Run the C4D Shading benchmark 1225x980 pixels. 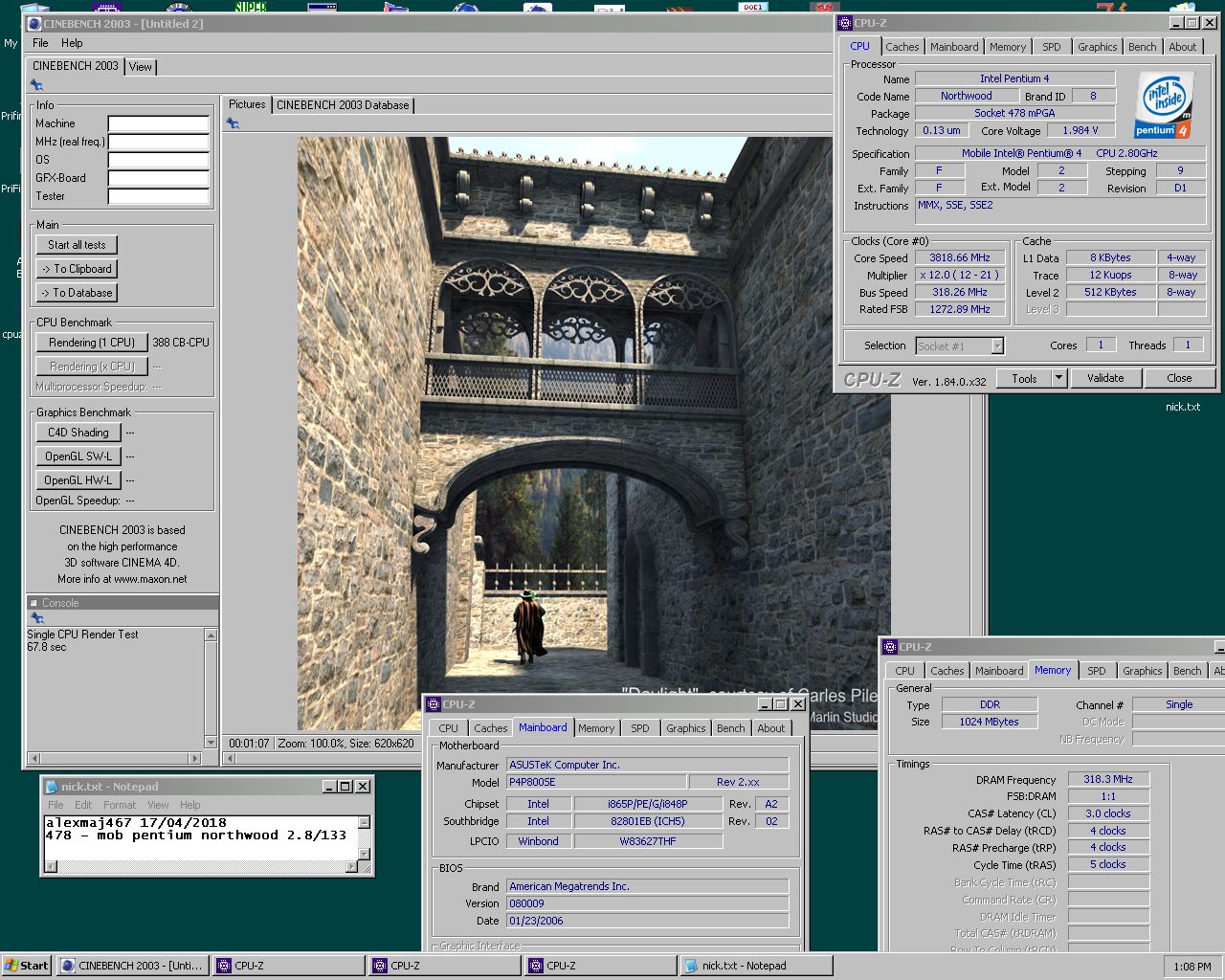[78, 433]
